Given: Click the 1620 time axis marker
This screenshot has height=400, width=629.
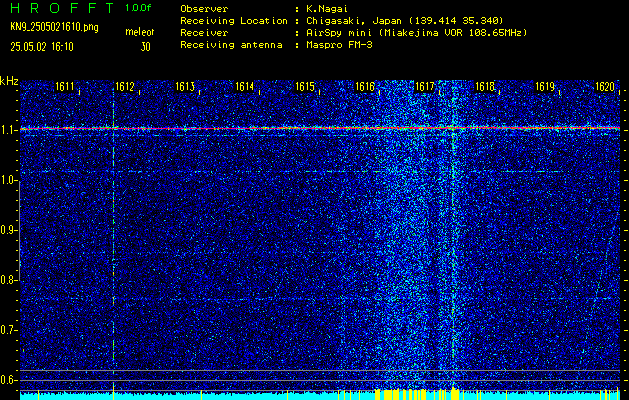Looking at the screenshot, I should tap(605, 86).
